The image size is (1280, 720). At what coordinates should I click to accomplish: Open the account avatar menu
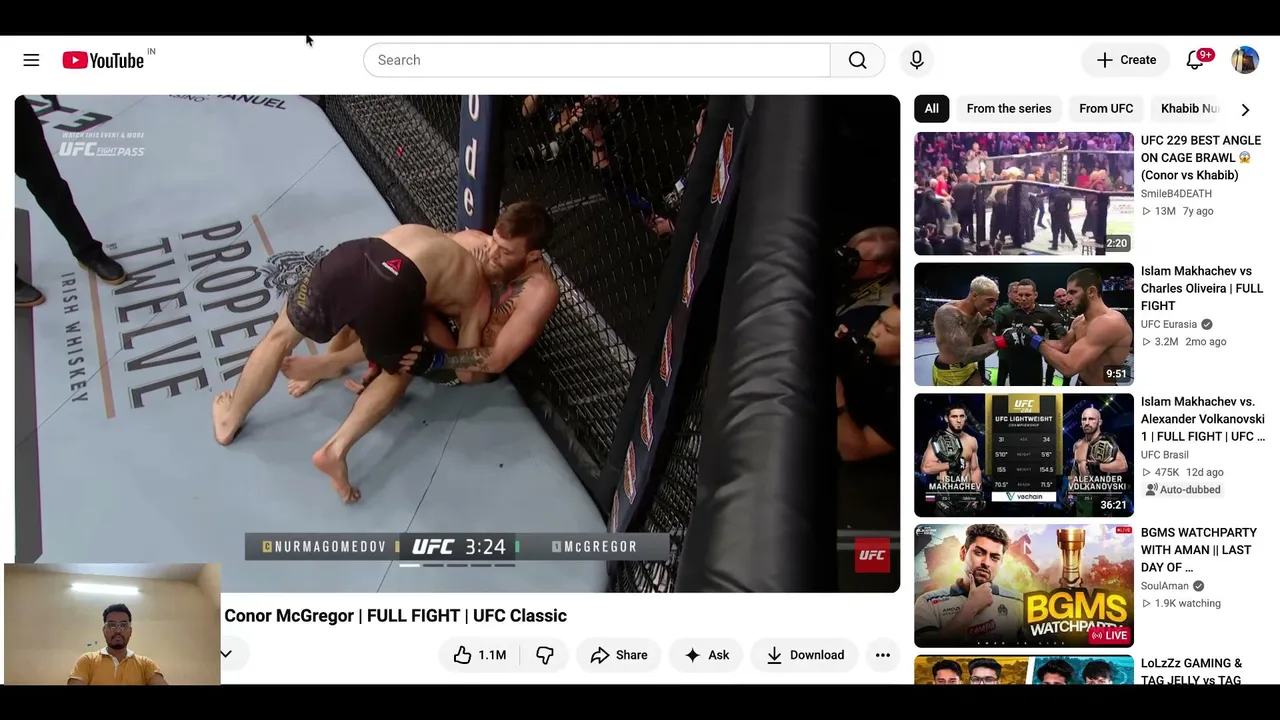tap(1245, 60)
